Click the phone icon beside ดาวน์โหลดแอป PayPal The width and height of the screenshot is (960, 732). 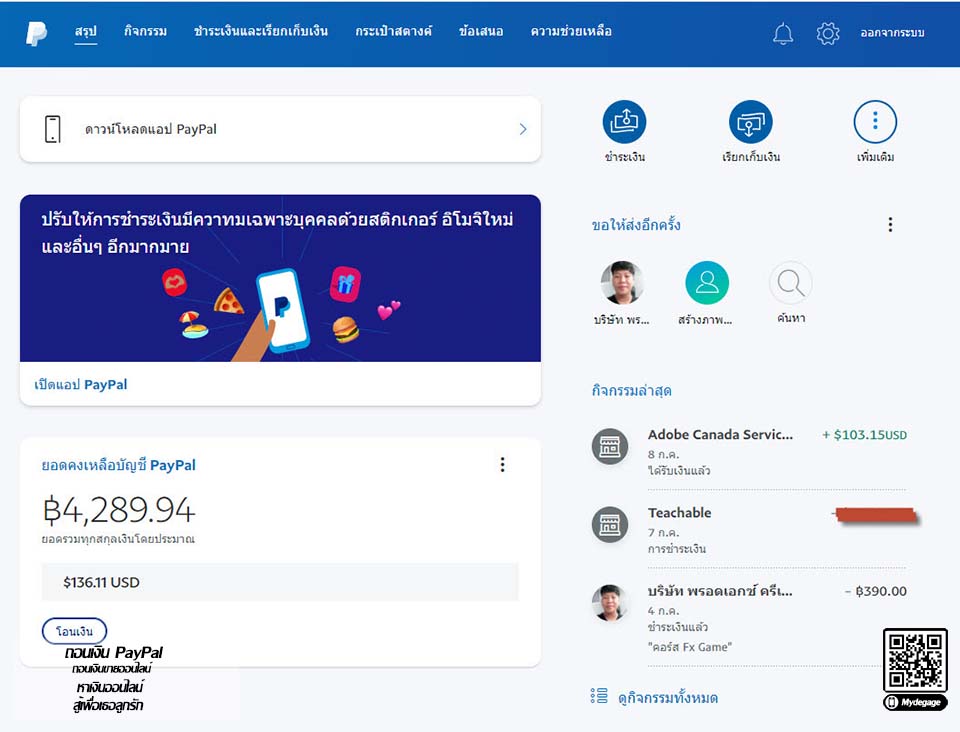coord(53,129)
